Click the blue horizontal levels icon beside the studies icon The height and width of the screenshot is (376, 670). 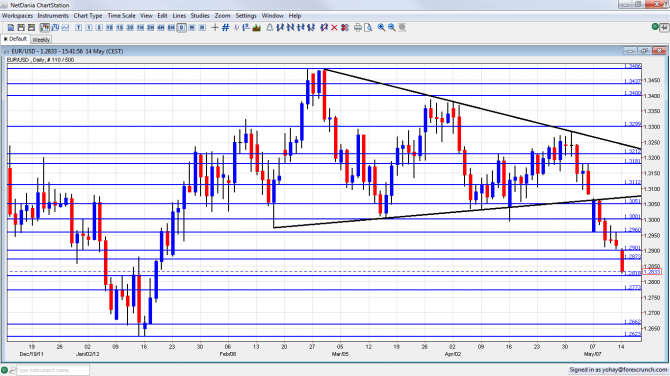[246, 28]
